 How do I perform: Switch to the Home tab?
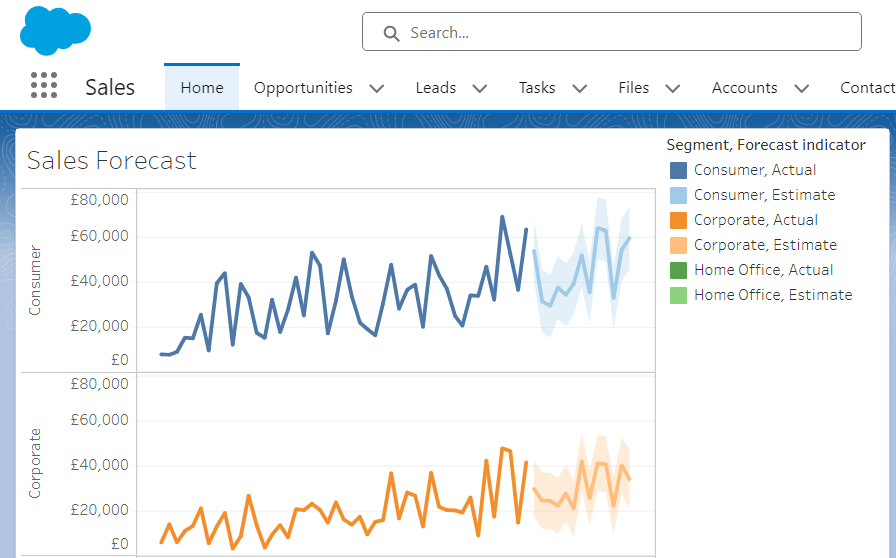pos(202,88)
